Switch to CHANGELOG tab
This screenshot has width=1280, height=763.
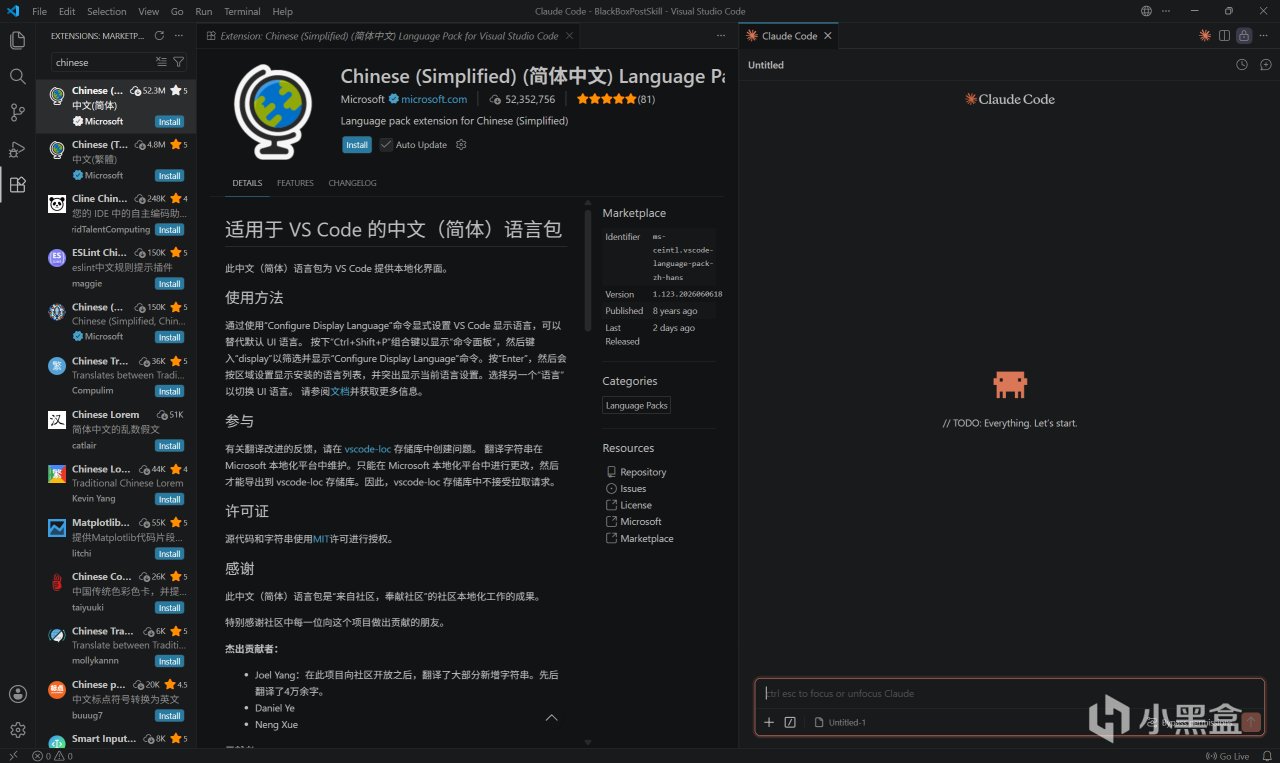(353, 183)
